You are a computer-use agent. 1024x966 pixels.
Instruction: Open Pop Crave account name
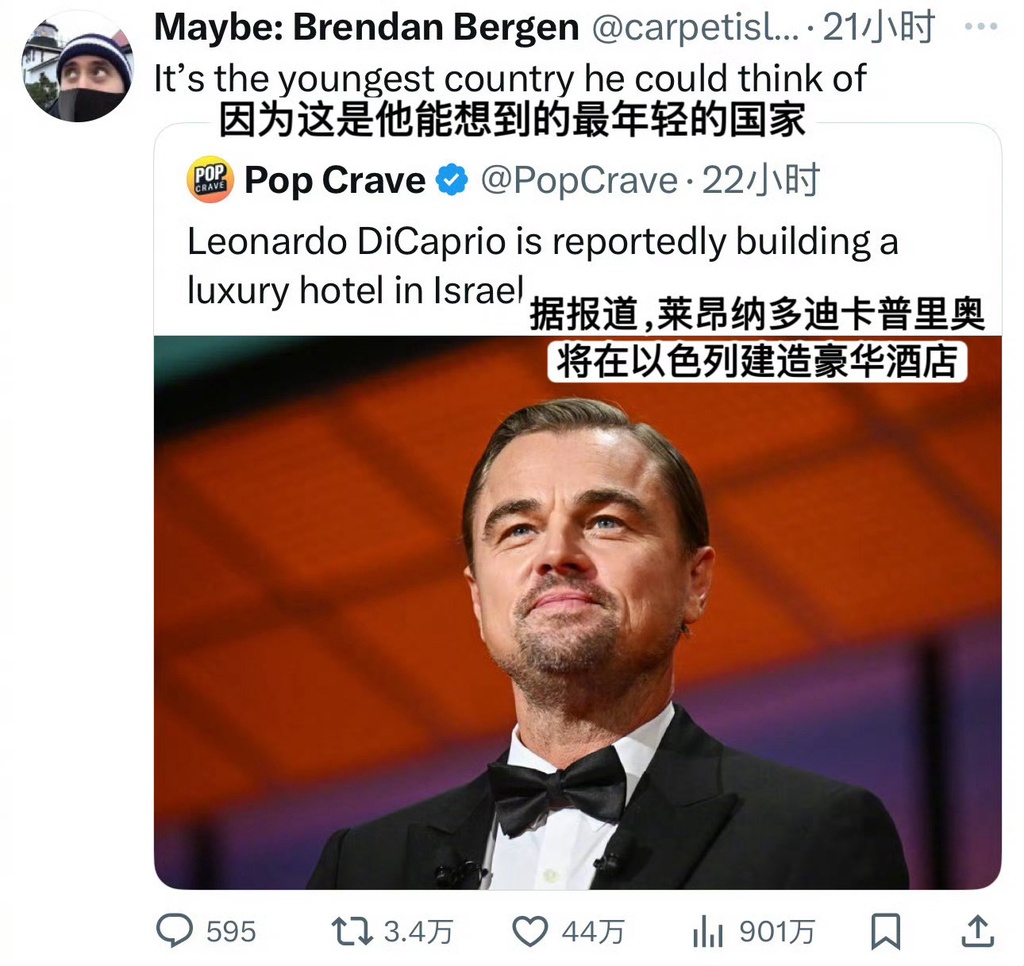[x=334, y=180]
